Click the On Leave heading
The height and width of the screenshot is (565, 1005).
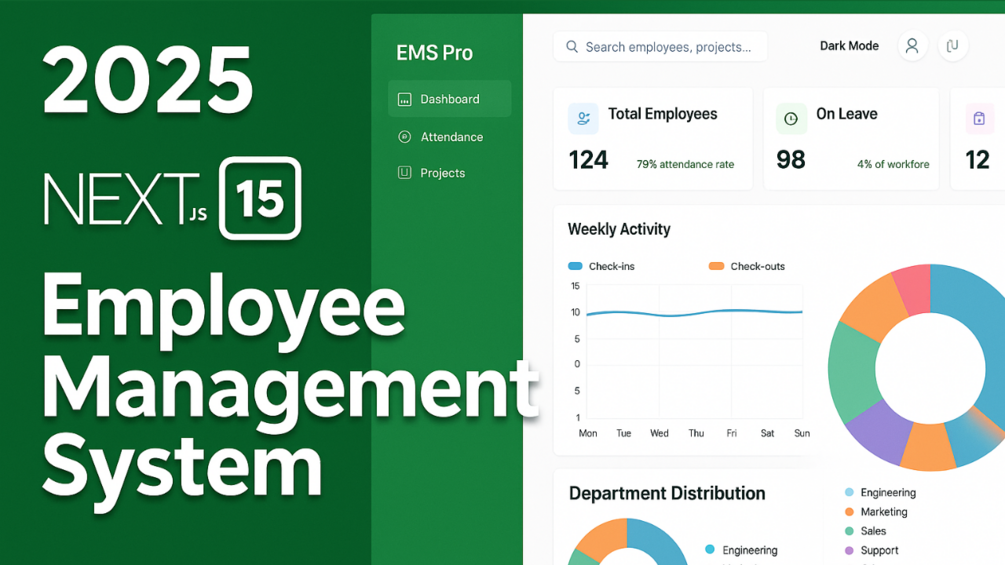point(847,114)
